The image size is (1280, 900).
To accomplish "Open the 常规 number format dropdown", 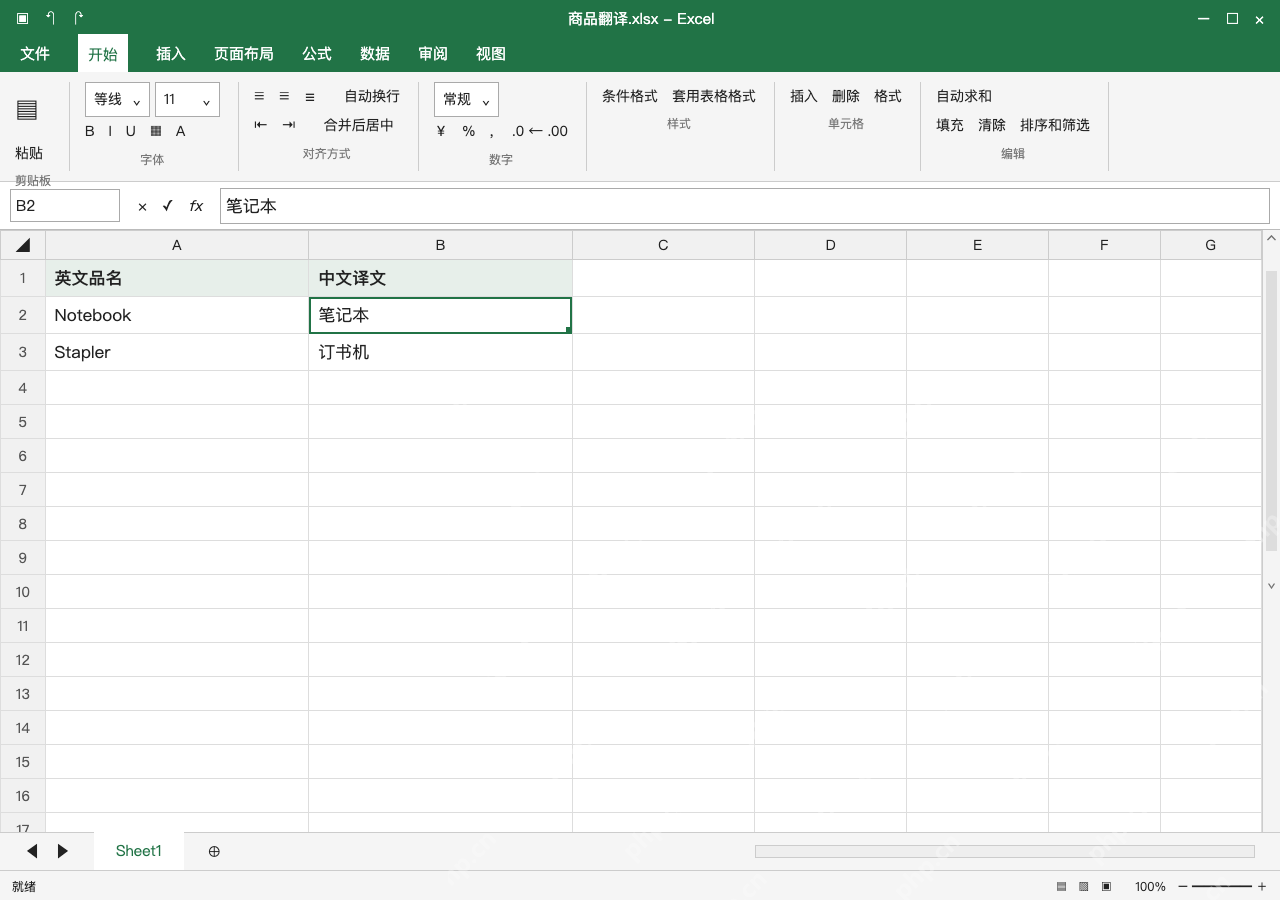I will tap(466, 99).
